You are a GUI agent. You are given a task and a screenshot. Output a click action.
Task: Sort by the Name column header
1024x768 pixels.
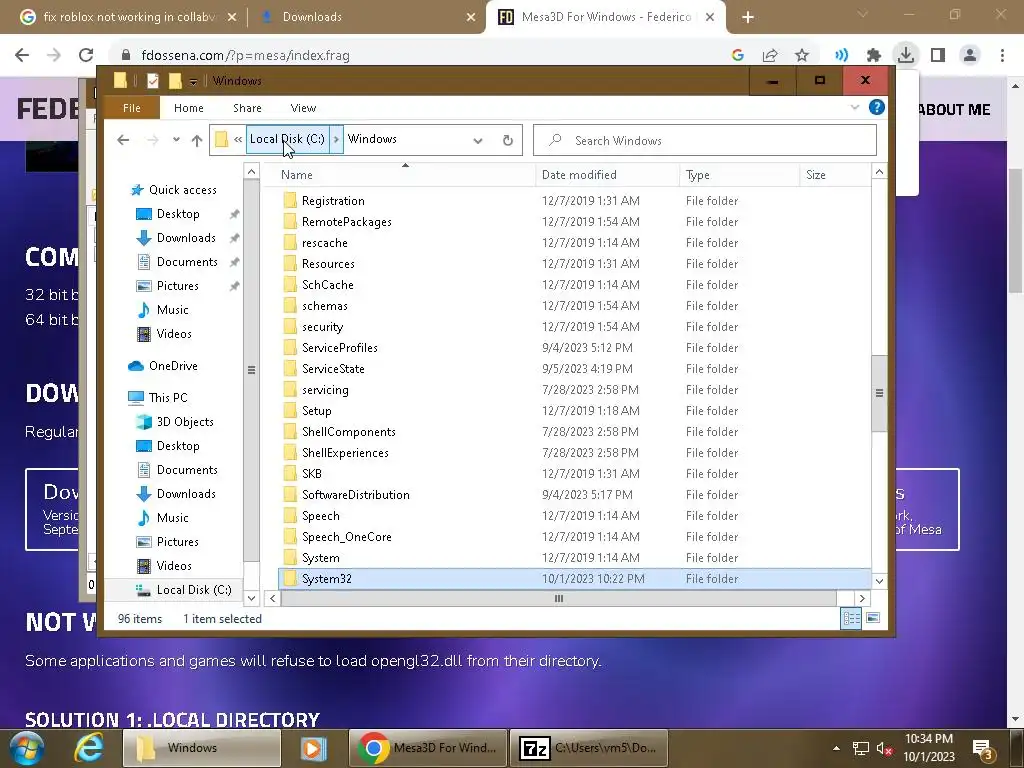pyautogui.click(x=296, y=175)
